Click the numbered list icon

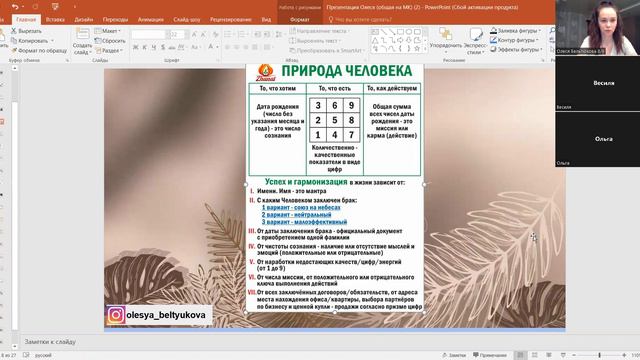tap(242, 35)
